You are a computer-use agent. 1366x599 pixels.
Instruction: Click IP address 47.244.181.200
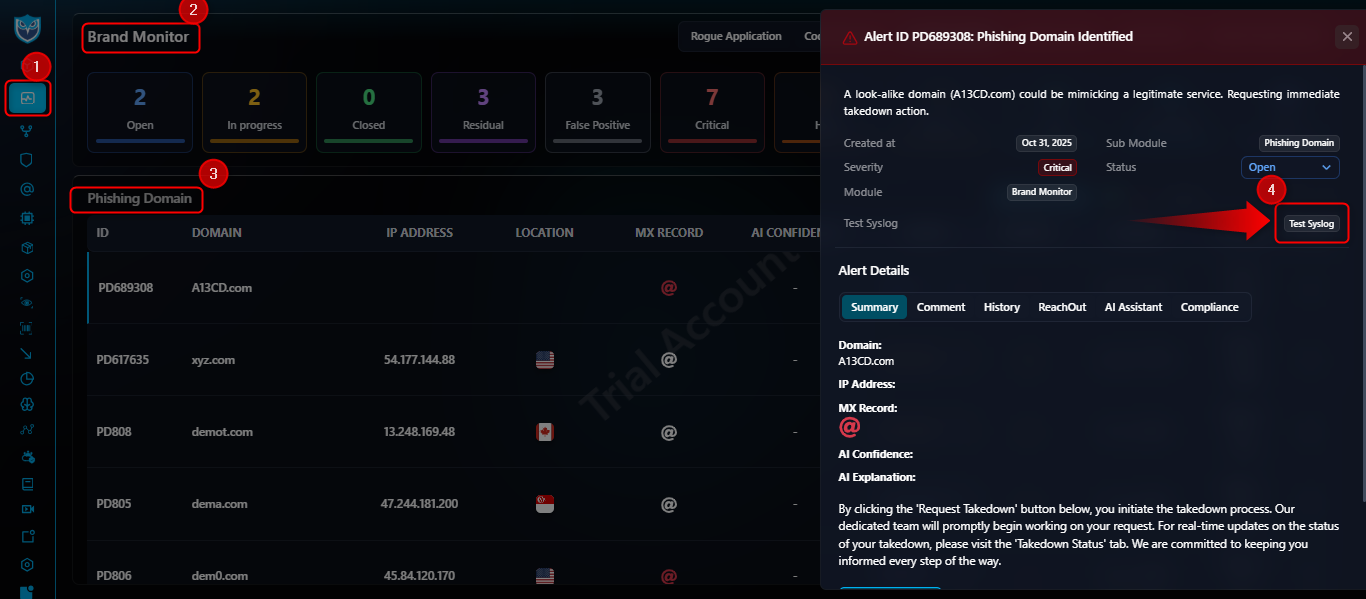click(x=420, y=504)
